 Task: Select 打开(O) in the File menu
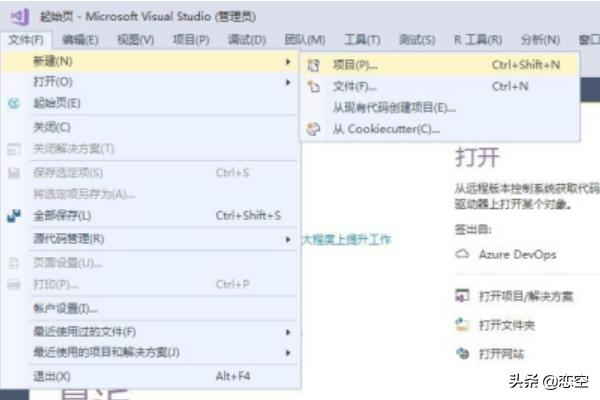tap(150, 82)
